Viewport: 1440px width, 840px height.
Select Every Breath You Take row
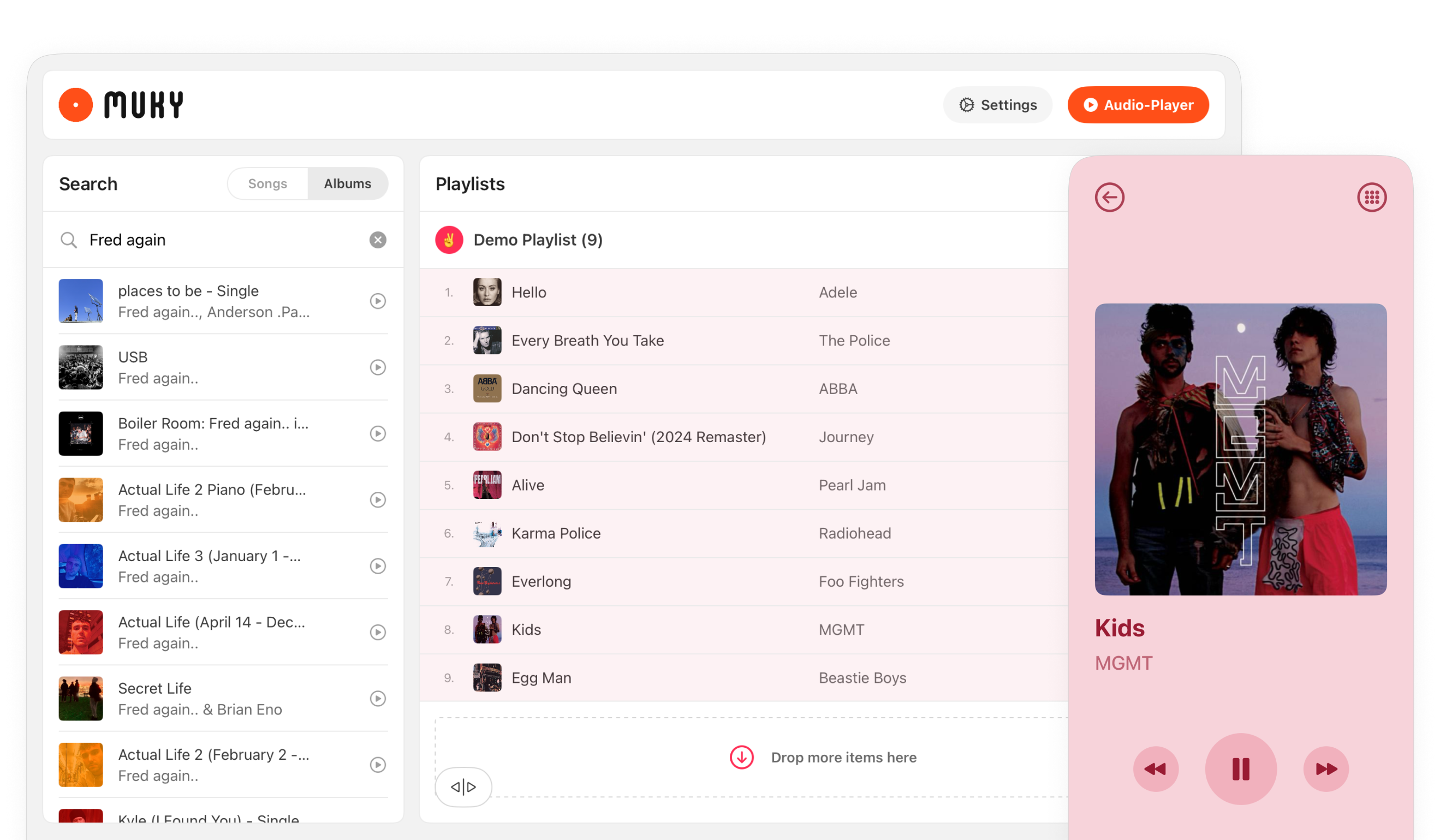(744, 341)
